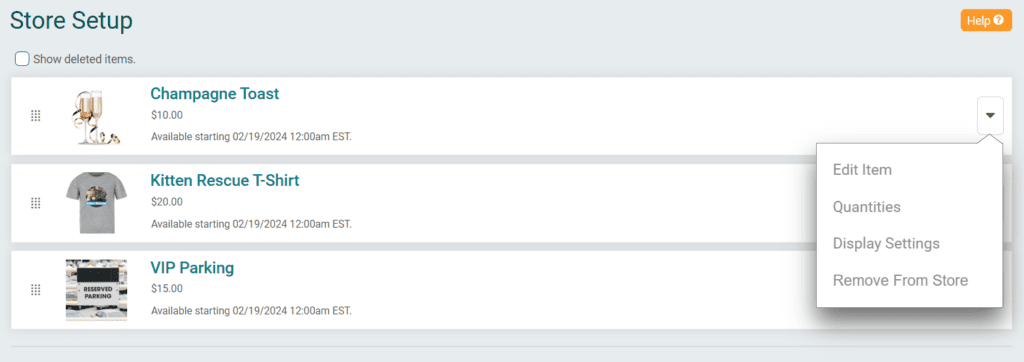
Task: Click the Store Setup page heading
Action: (71, 21)
